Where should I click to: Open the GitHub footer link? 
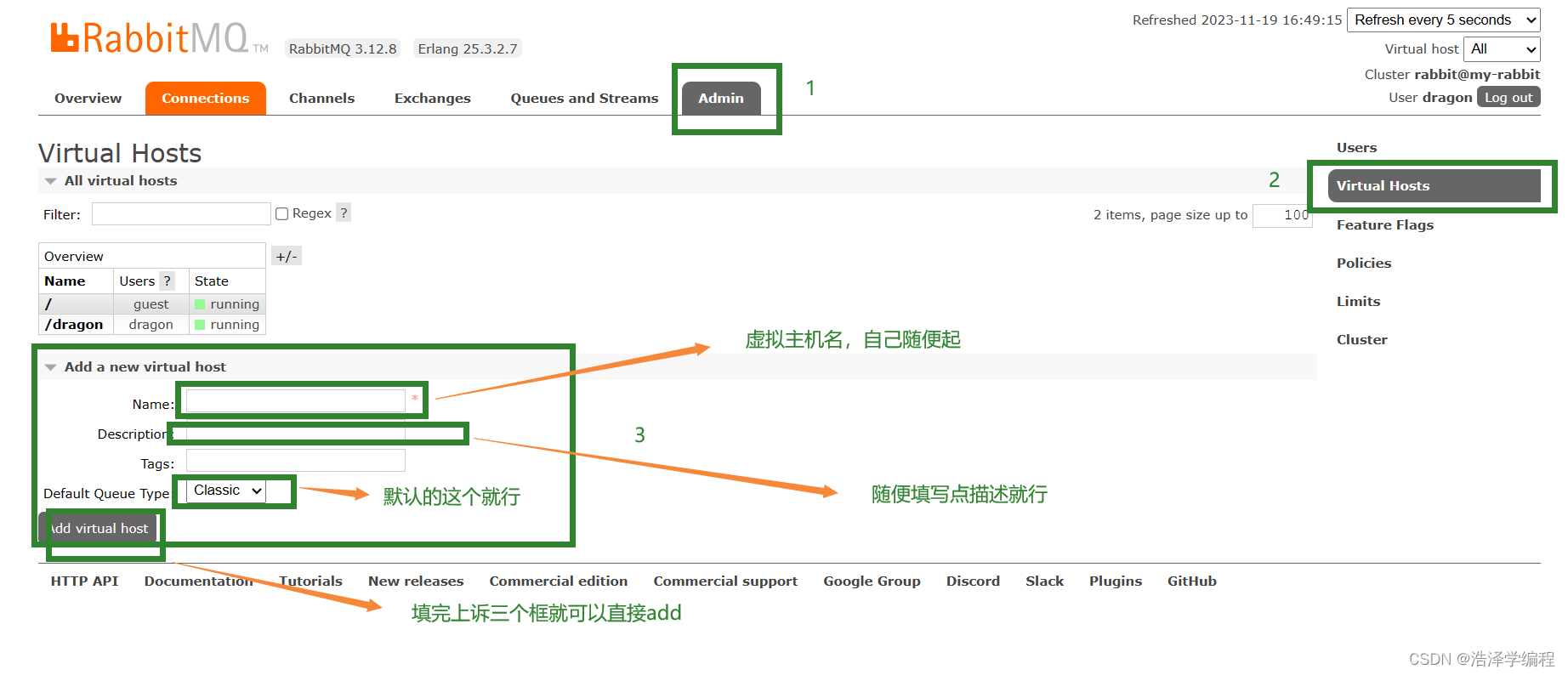click(1191, 581)
